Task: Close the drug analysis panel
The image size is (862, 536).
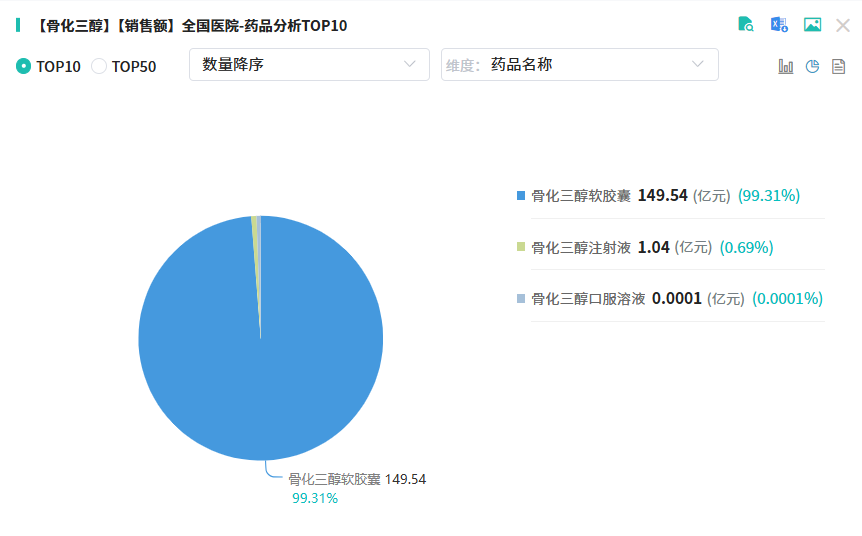Action: 843,25
